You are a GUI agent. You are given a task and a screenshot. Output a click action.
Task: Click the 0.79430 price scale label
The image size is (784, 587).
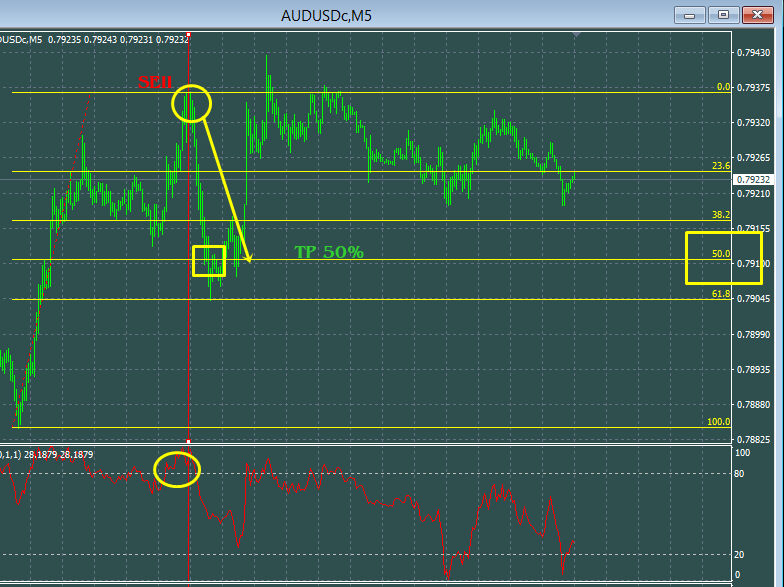click(x=754, y=52)
